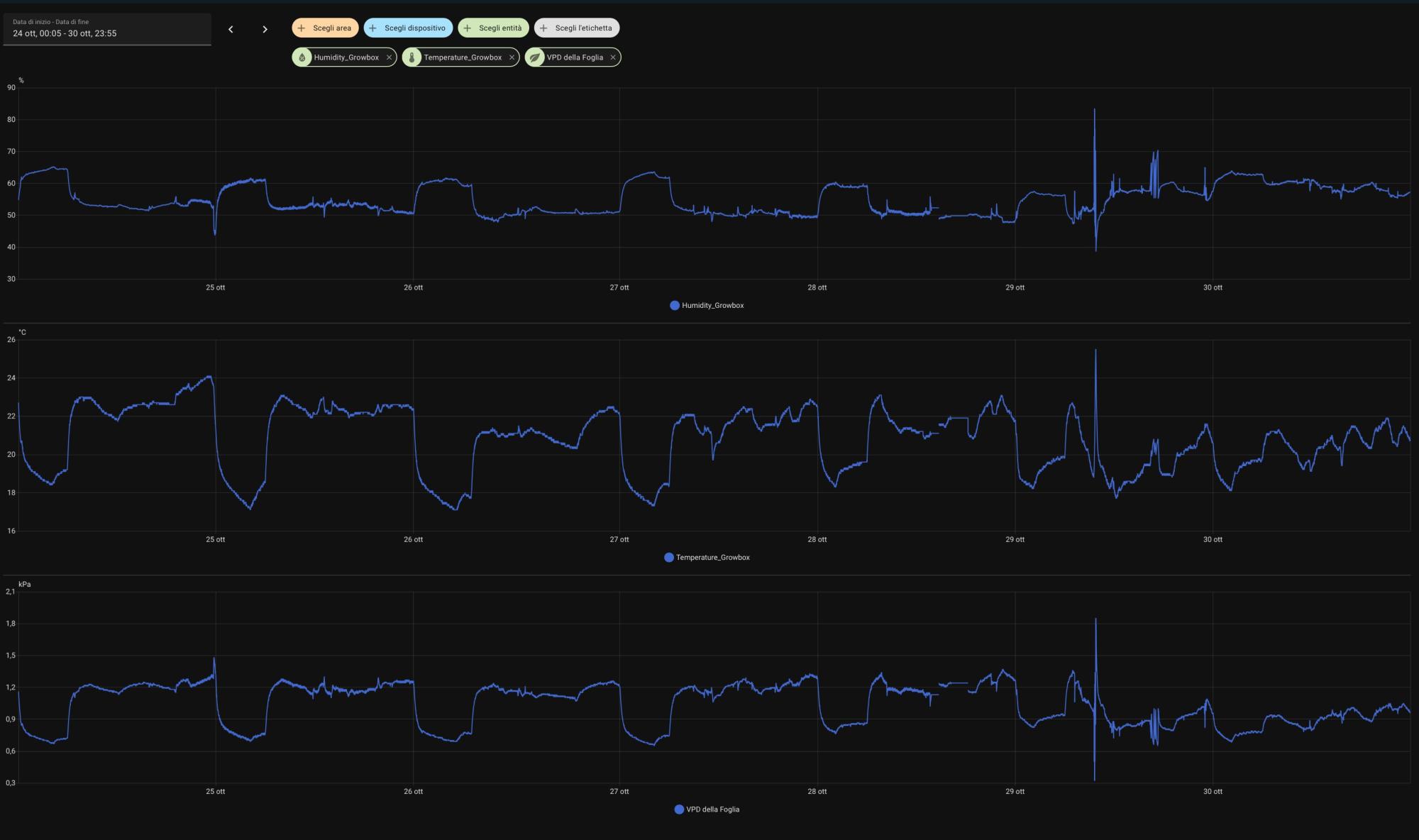Click the Temperature_Growbox chip label

tap(463, 57)
